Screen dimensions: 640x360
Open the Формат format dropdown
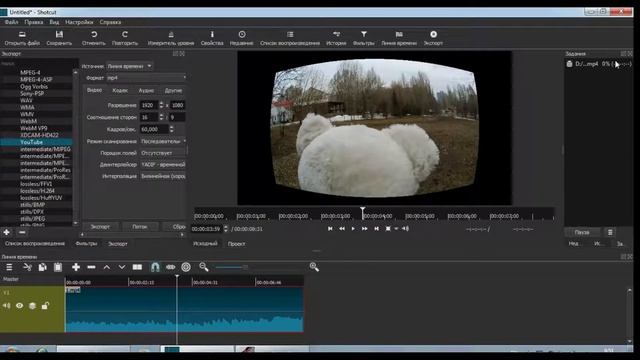[x=146, y=78]
